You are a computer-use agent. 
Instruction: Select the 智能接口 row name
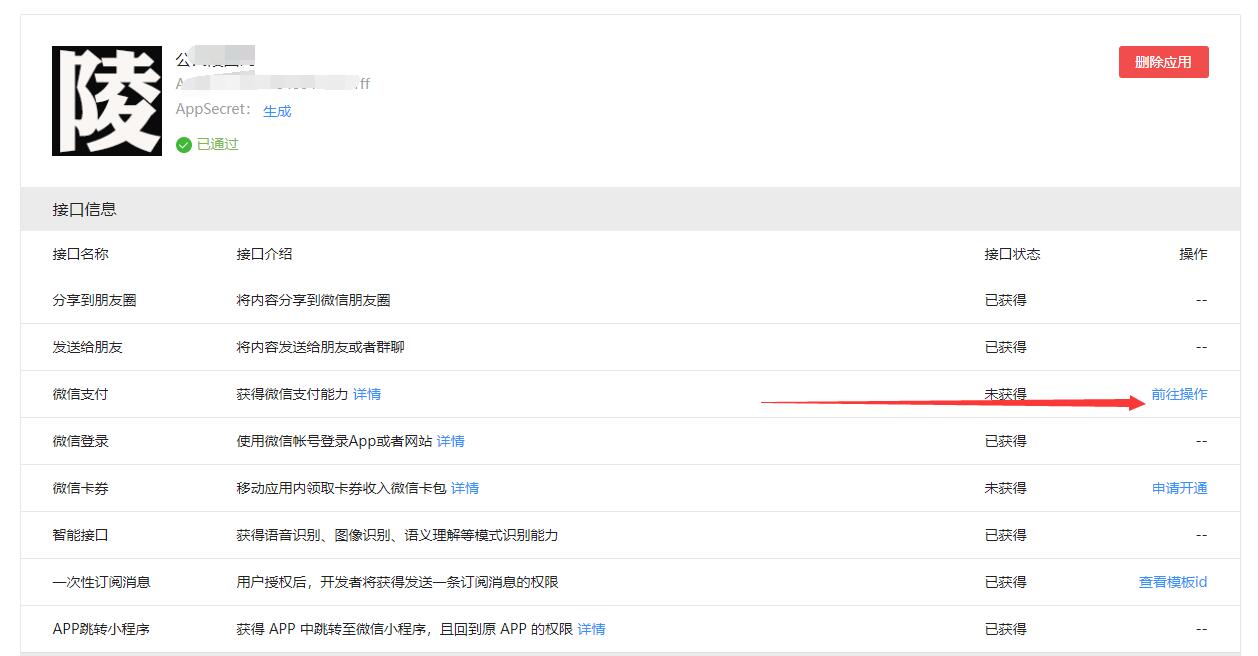coord(81,535)
